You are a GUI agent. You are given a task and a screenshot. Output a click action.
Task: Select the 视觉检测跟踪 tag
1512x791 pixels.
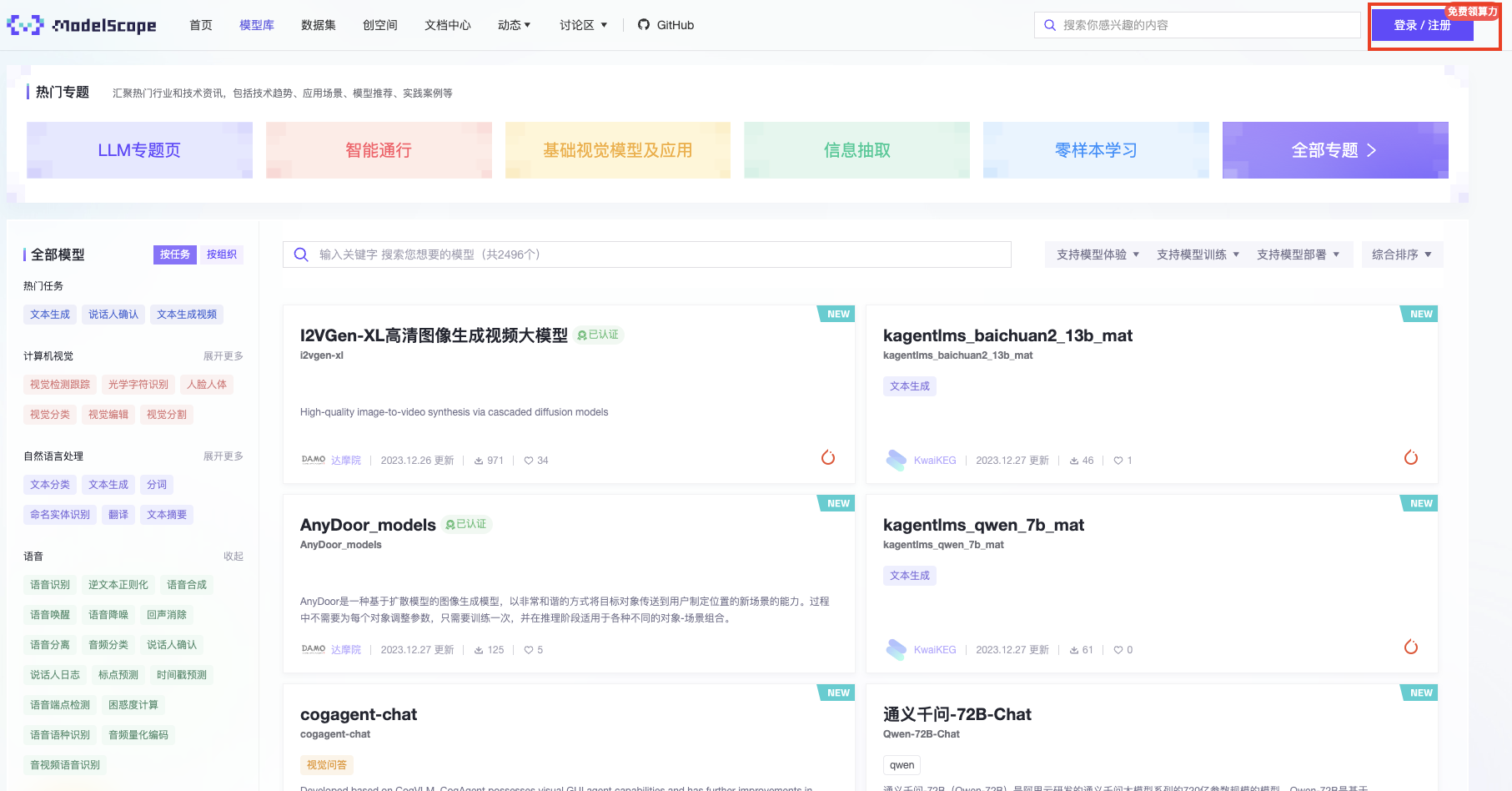60,385
